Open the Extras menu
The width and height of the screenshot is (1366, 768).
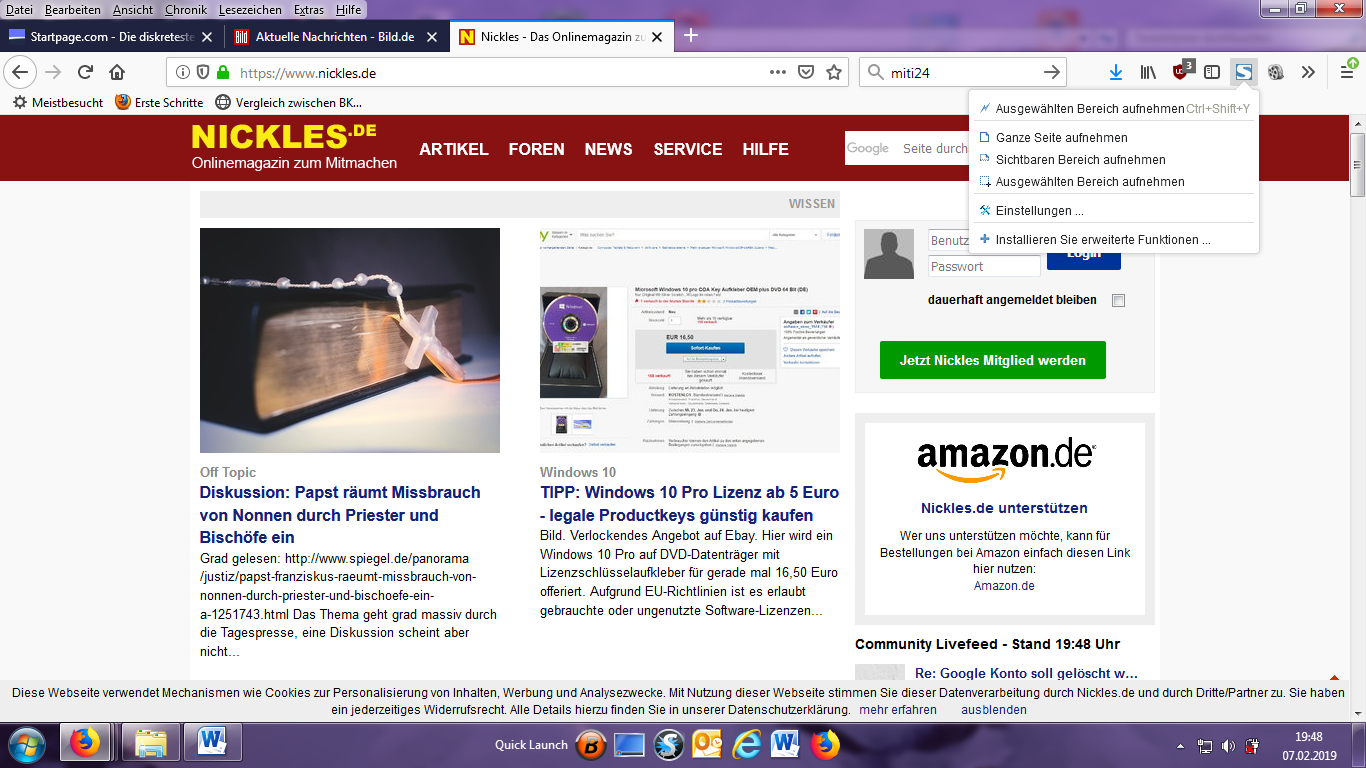click(309, 9)
